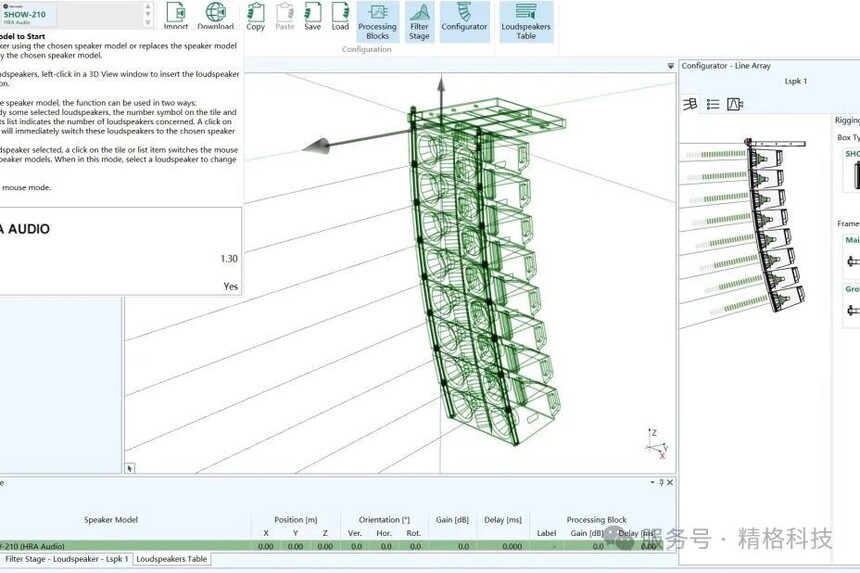
Task: Click the 'Configurator - Line Array' panel title
Action: click(x=726, y=66)
